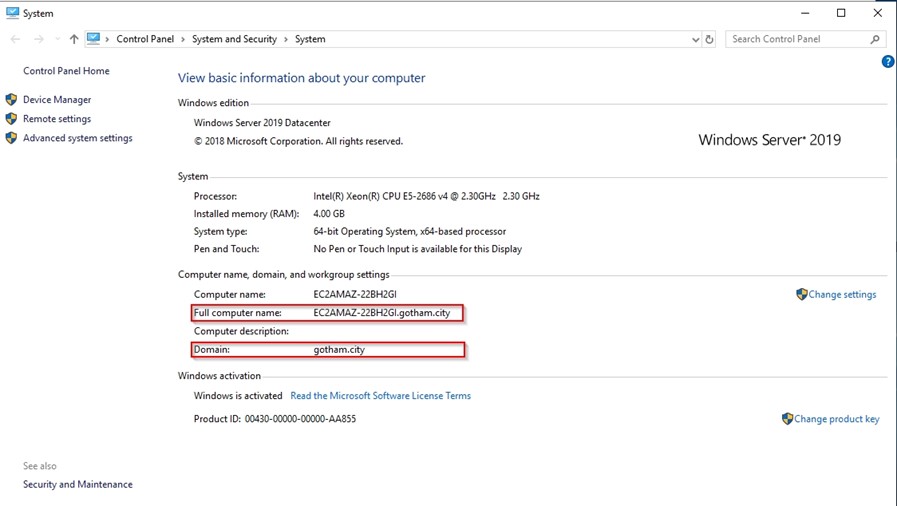Select the computer name EC2AMAZ-22BH2GI text
Screen dimensions: 897x506
(355, 294)
